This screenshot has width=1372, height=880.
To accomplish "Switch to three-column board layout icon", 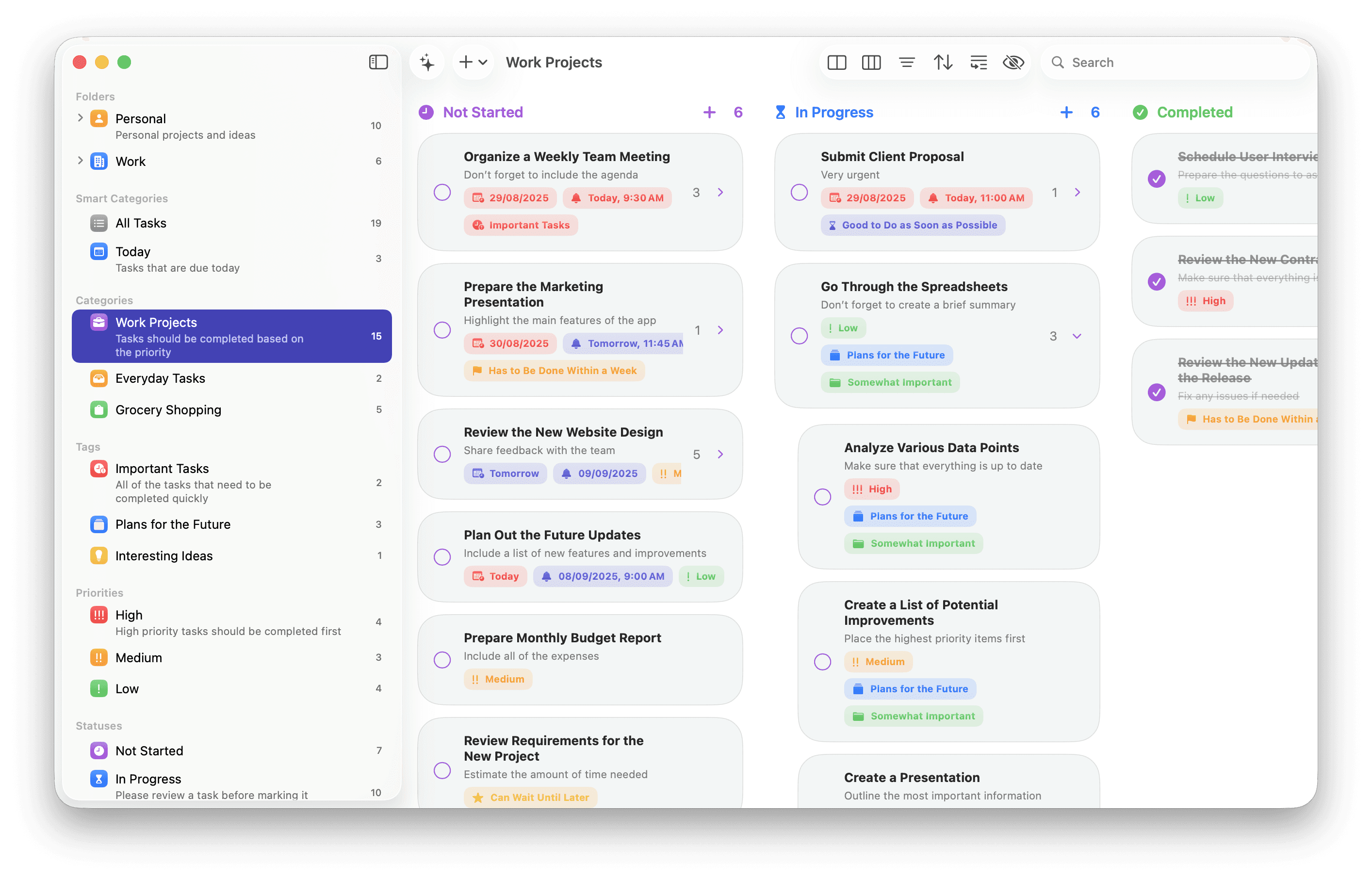I will click(x=871, y=62).
